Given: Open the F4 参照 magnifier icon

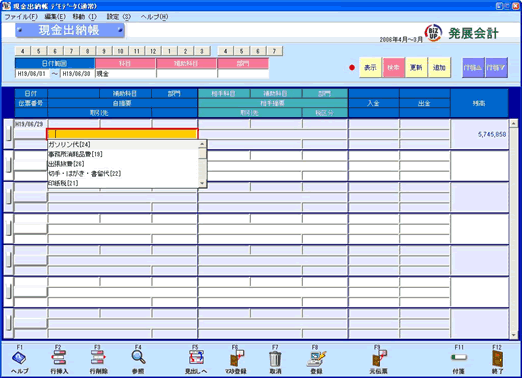Looking at the screenshot, I should tap(138, 357).
